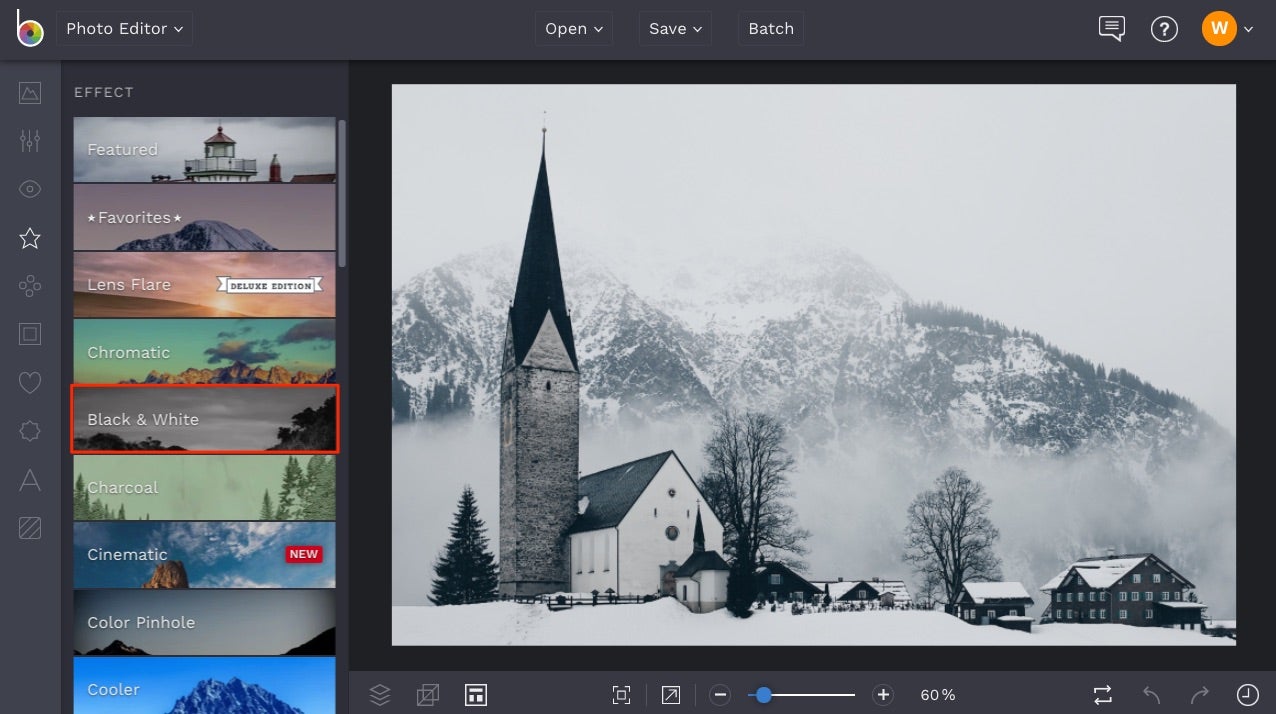Open the Help question mark button
The height and width of the screenshot is (714, 1276).
click(x=1164, y=28)
